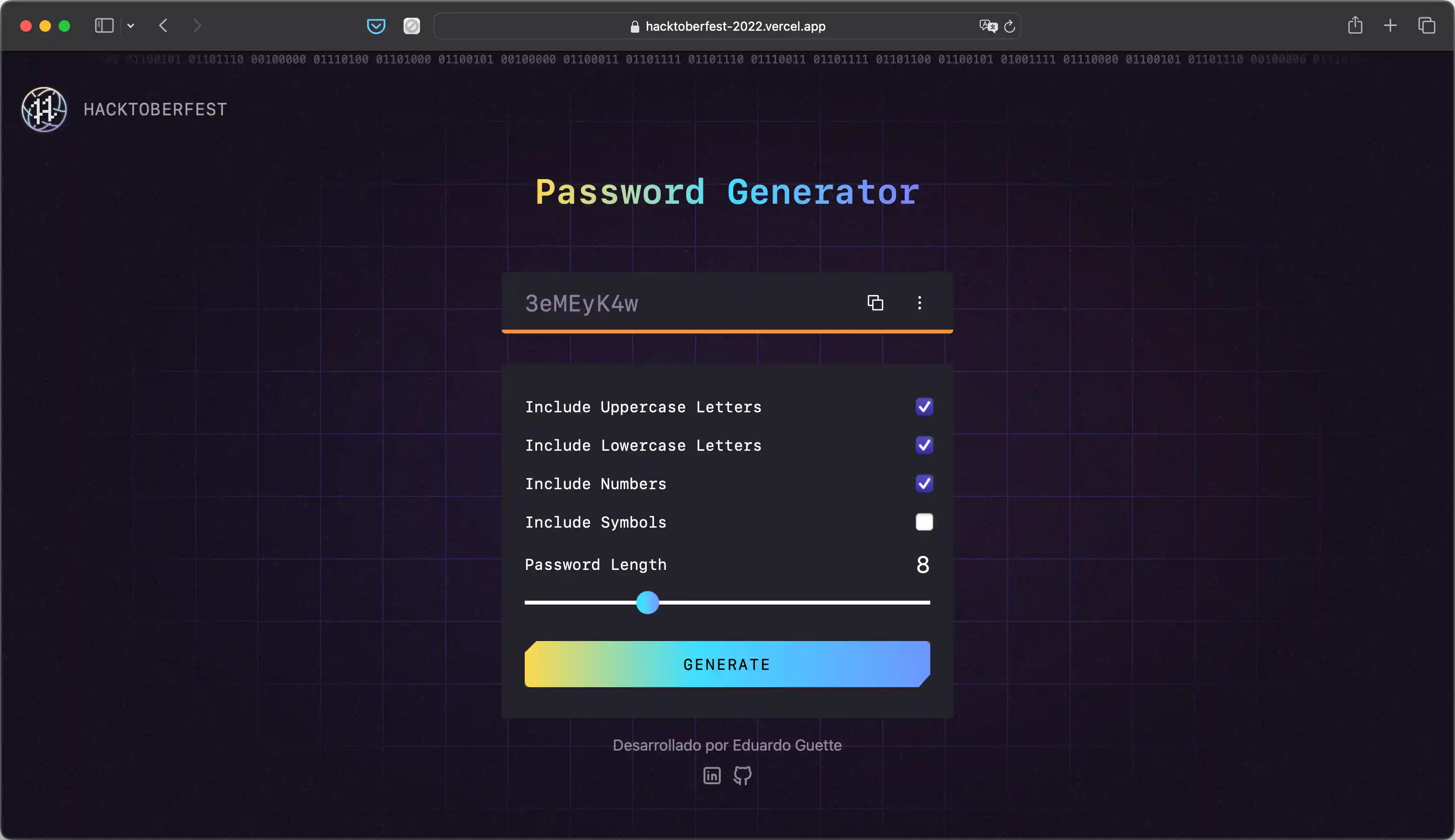Click the Hacktoberfest logo icon
Image resolution: width=1455 pixels, height=840 pixels.
pos(44,108)
